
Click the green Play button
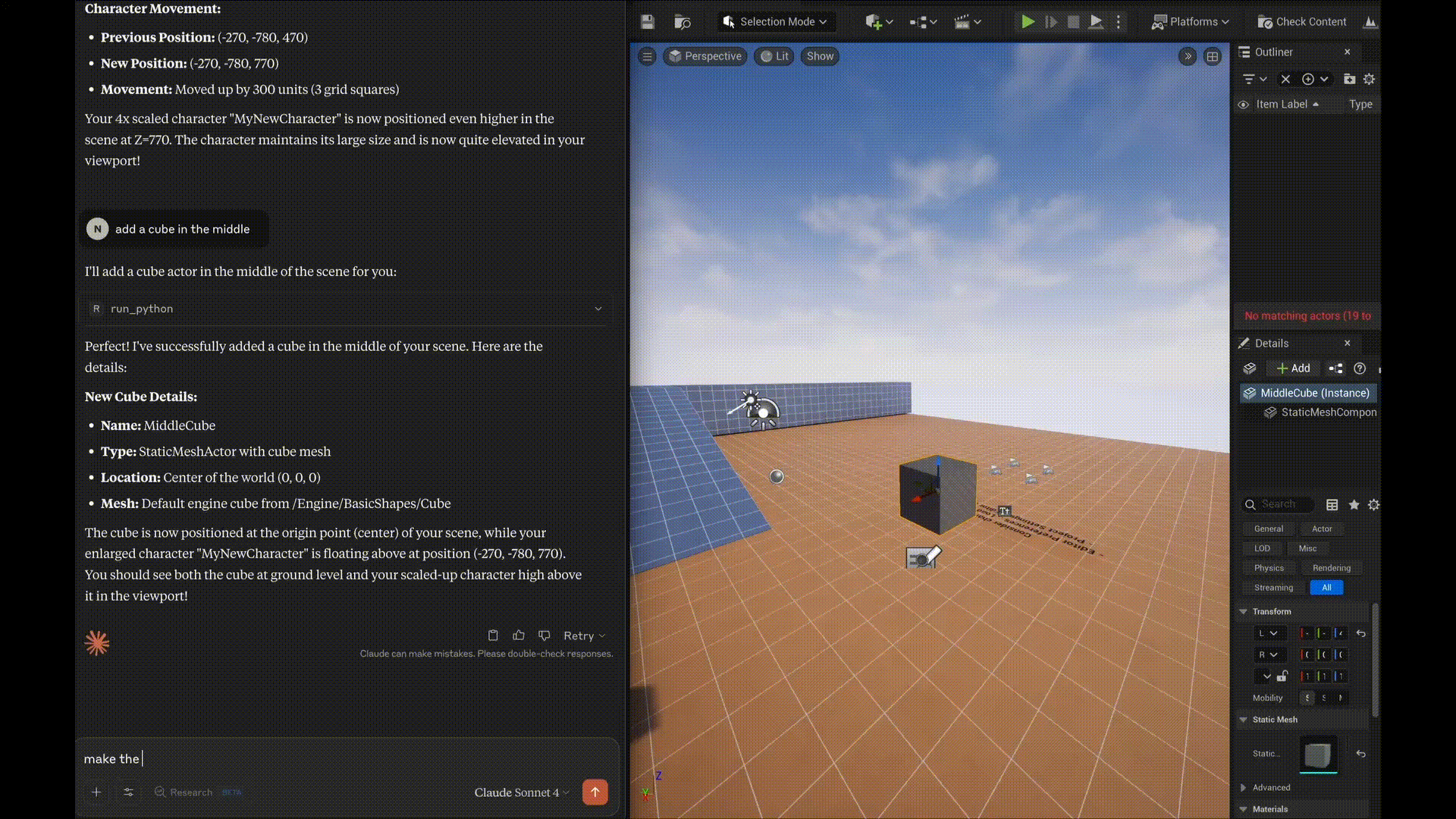coord(1028,22)
